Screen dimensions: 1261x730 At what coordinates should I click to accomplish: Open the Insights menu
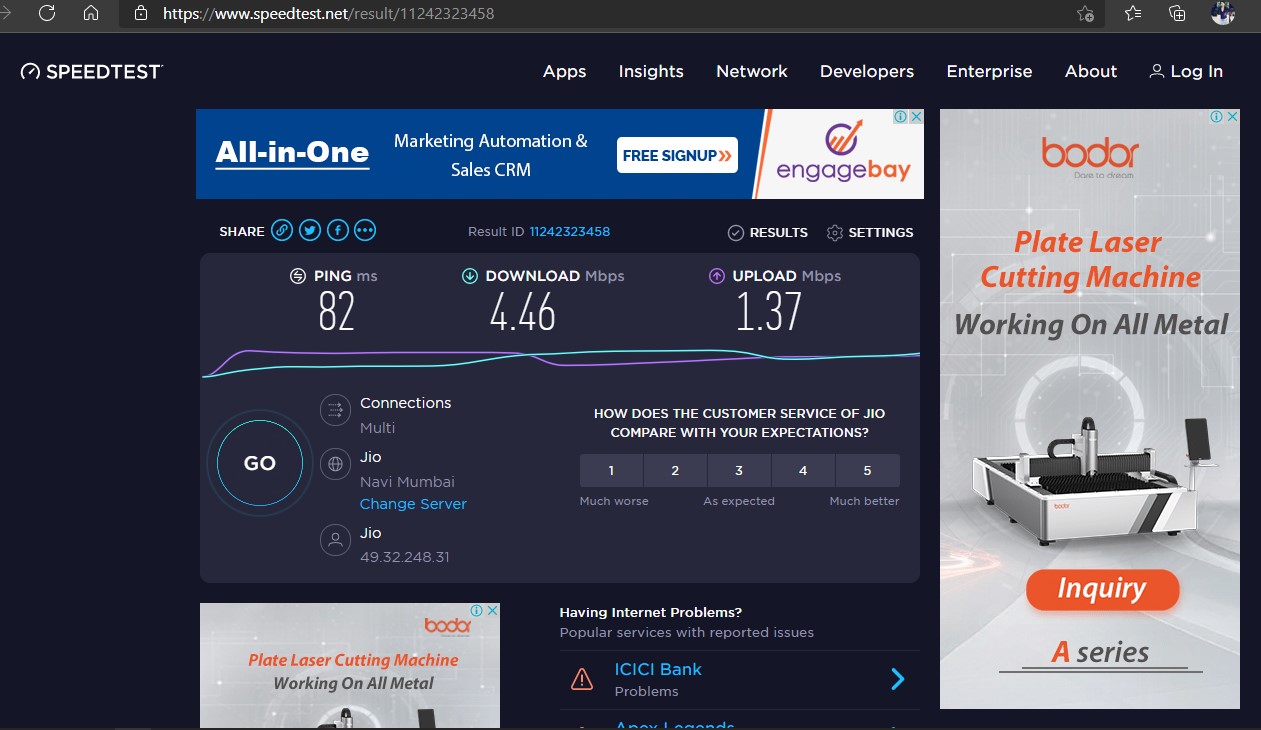pos(651,72)
